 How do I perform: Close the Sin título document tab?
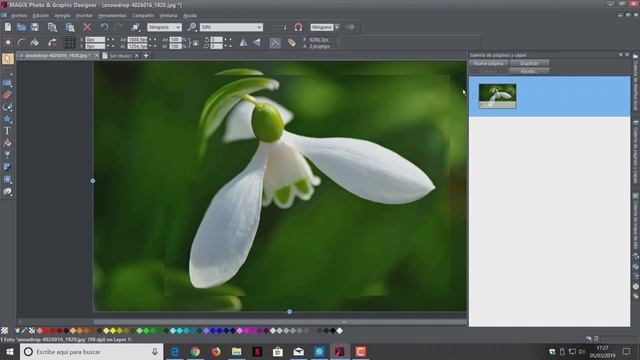click(137, 56)
